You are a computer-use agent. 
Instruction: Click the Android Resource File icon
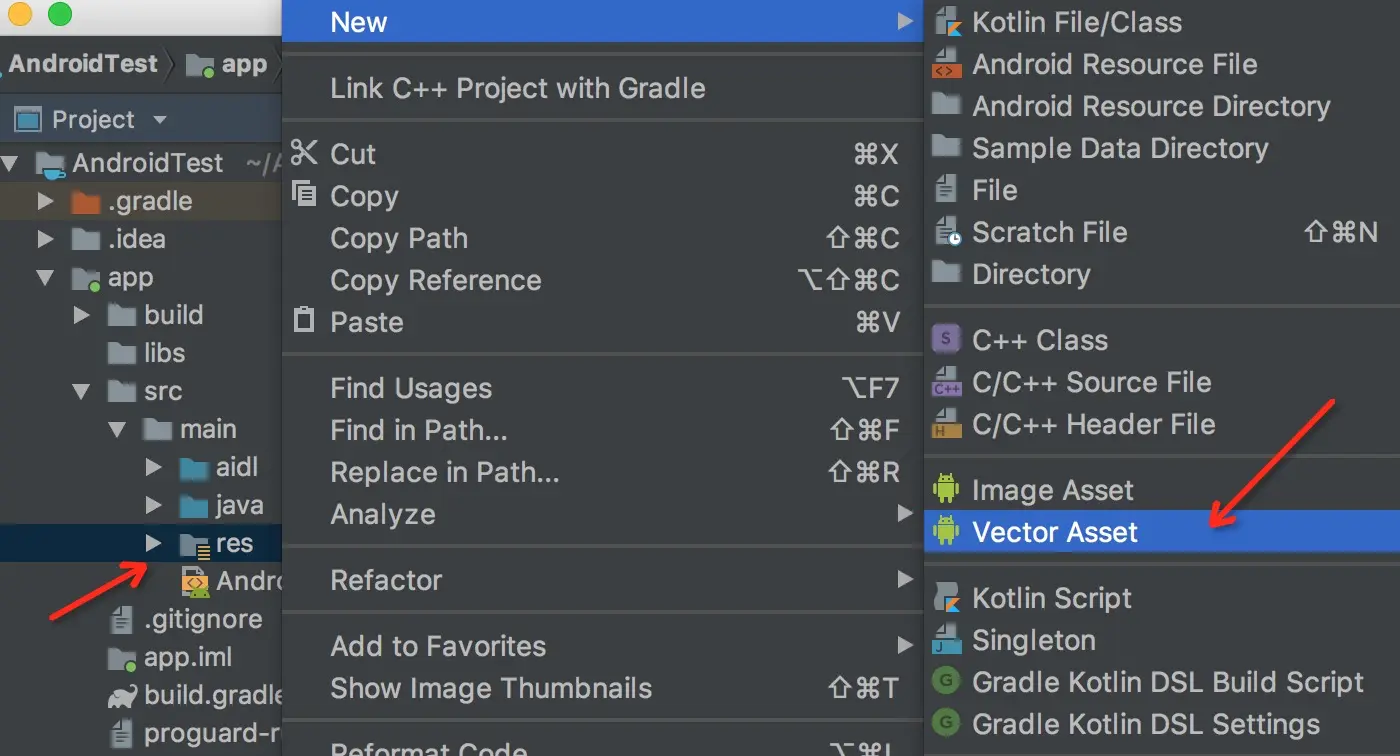946,64
